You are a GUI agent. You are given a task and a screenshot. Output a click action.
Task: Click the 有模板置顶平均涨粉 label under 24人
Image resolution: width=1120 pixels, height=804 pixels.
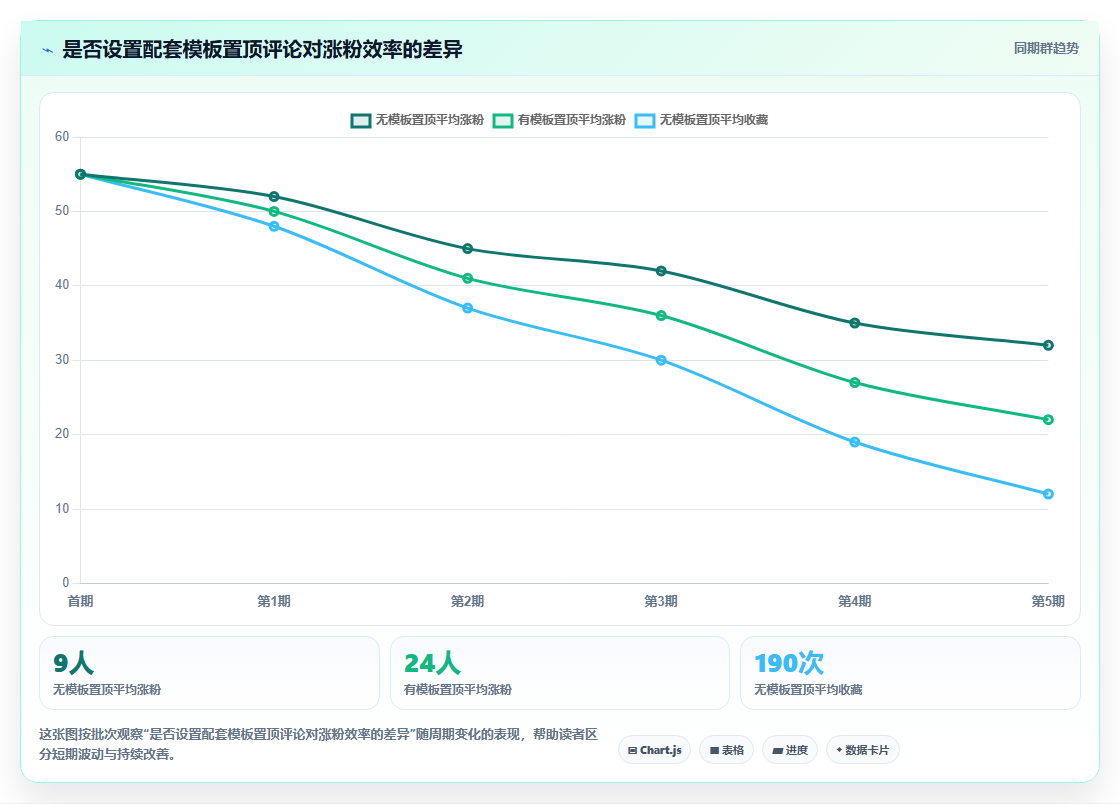[x=458, y=690]
